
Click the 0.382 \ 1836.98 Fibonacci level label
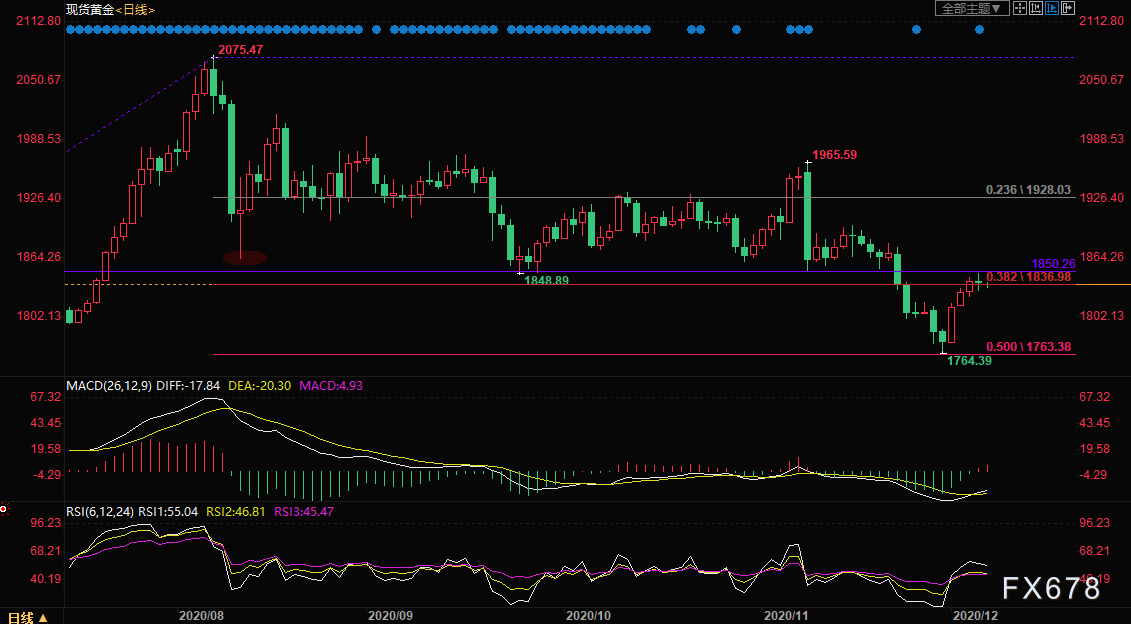click(x=1028, y=277)
